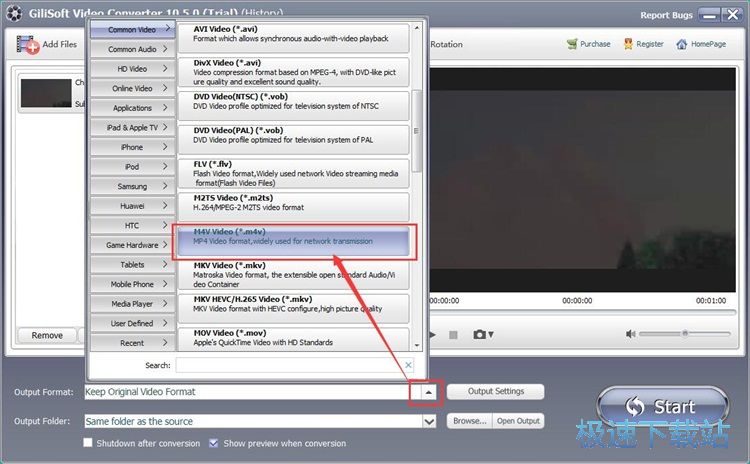Select M4V Video (*.m4v) format

click(294, 241)
